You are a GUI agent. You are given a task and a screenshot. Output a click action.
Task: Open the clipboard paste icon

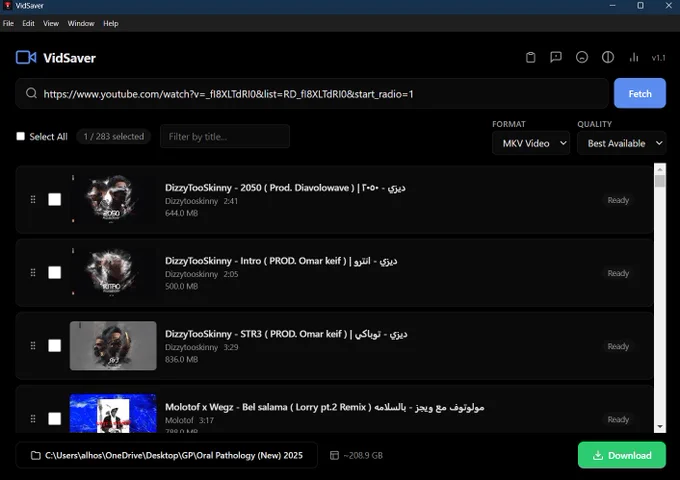pyautogui.click(x=530, y=57)
